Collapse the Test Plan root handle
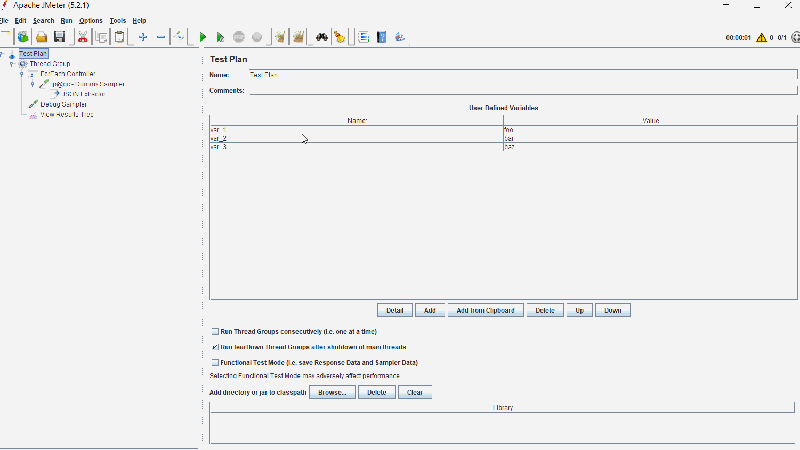The image size is (800, 450). [2, 54]
